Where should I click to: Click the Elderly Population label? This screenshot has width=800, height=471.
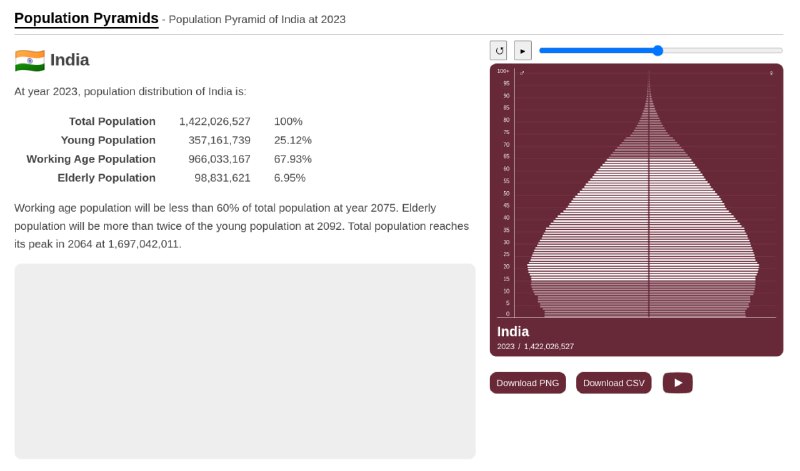(x=107, y=178)
